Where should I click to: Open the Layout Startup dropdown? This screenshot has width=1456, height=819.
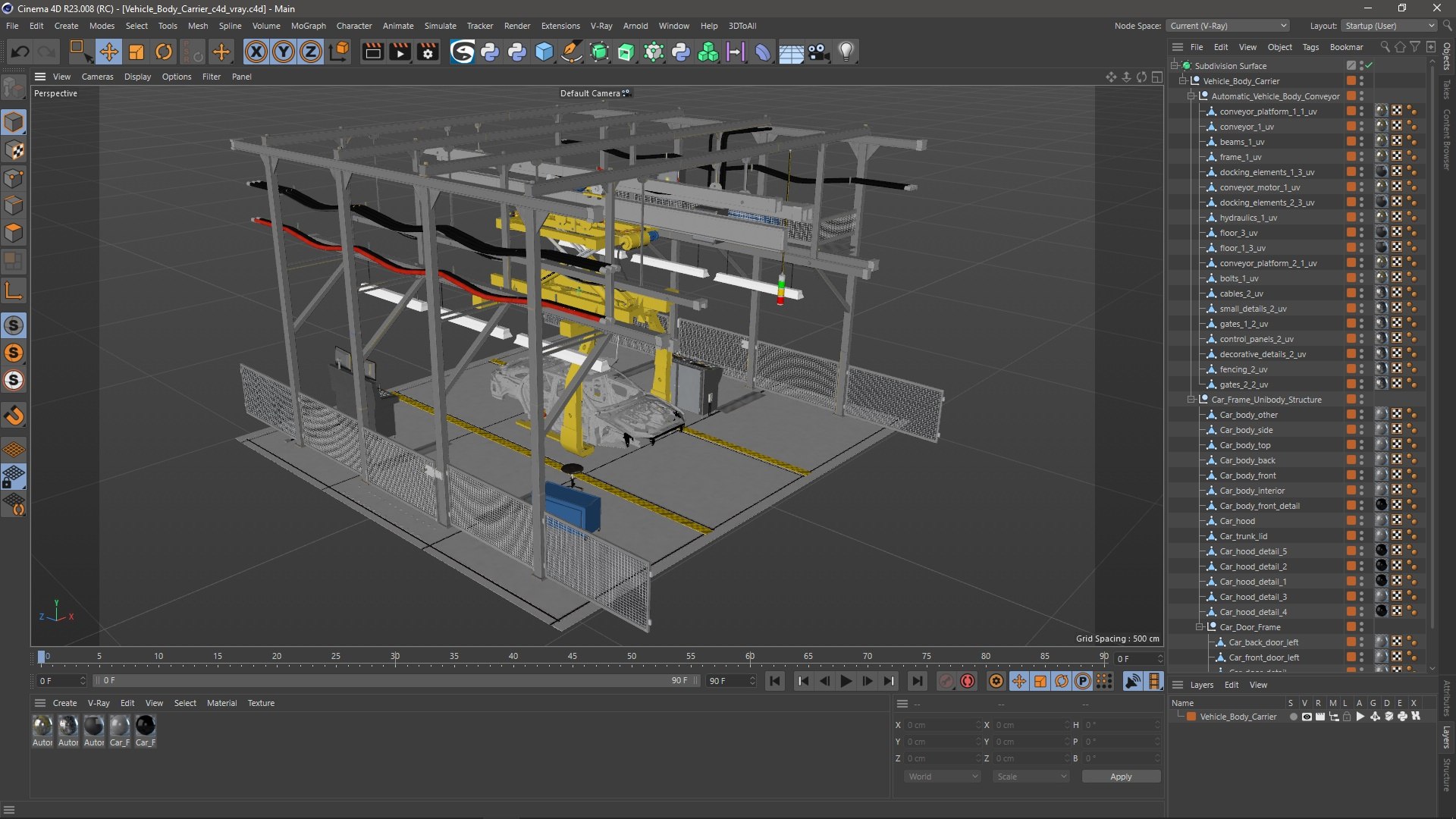coord(1389,26)
